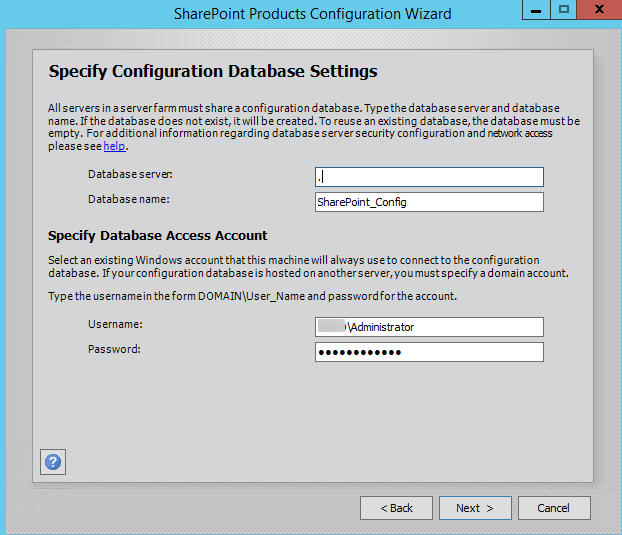Go to previous page with Back button
This screenshot has width=622, height=535.
pos(396,508)
